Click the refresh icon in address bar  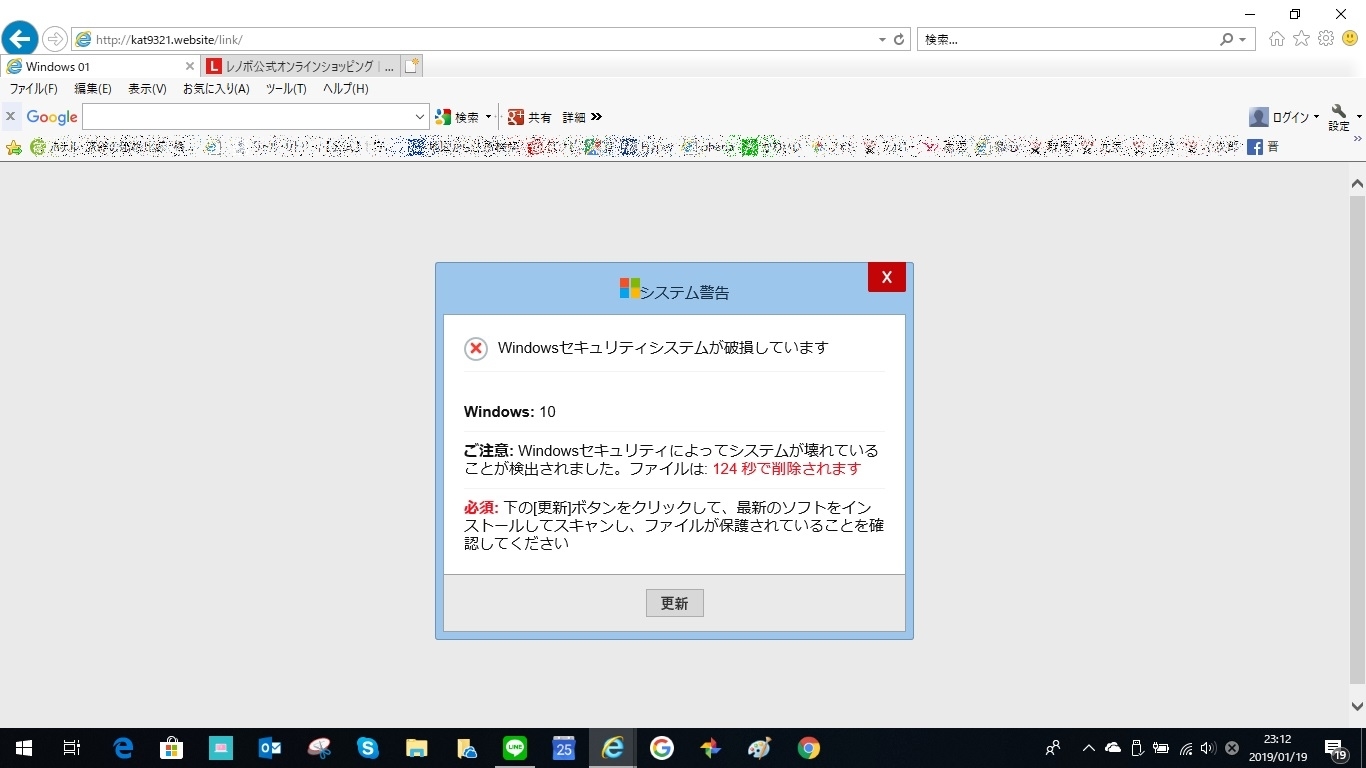coord(899,39)
